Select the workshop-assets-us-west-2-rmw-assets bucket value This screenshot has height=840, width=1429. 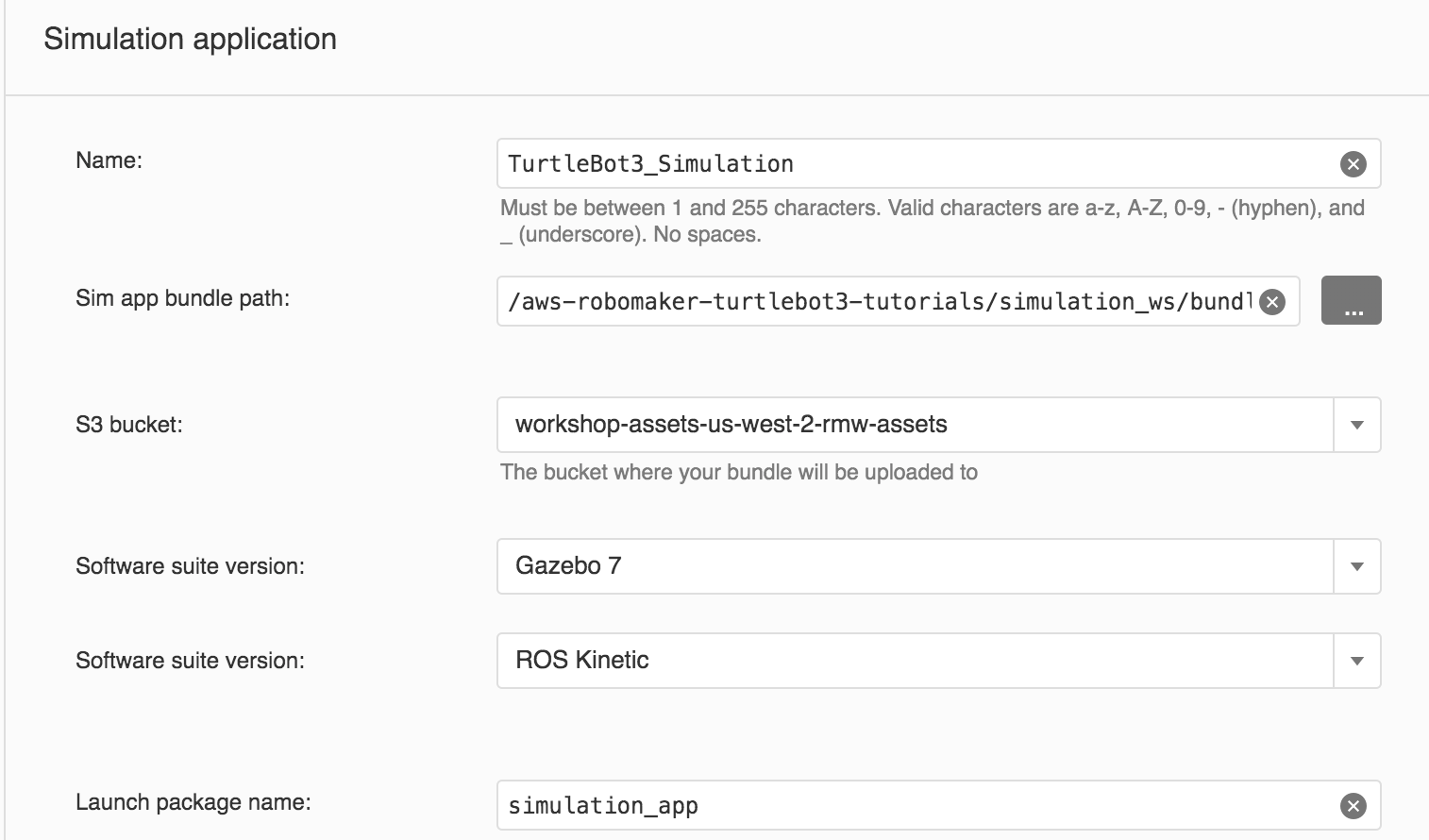tap(731, 425)
